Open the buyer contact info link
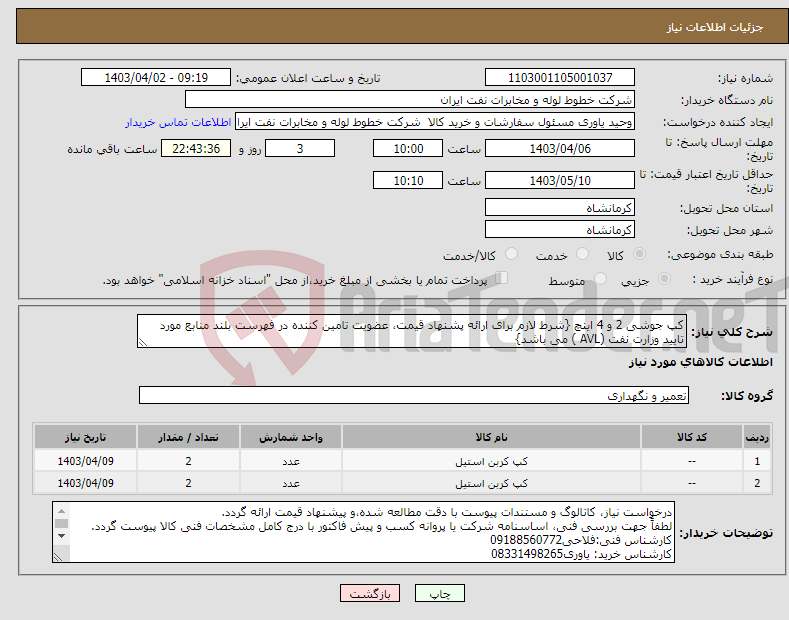This screenshot has width=789, height=620. point(178,122)
